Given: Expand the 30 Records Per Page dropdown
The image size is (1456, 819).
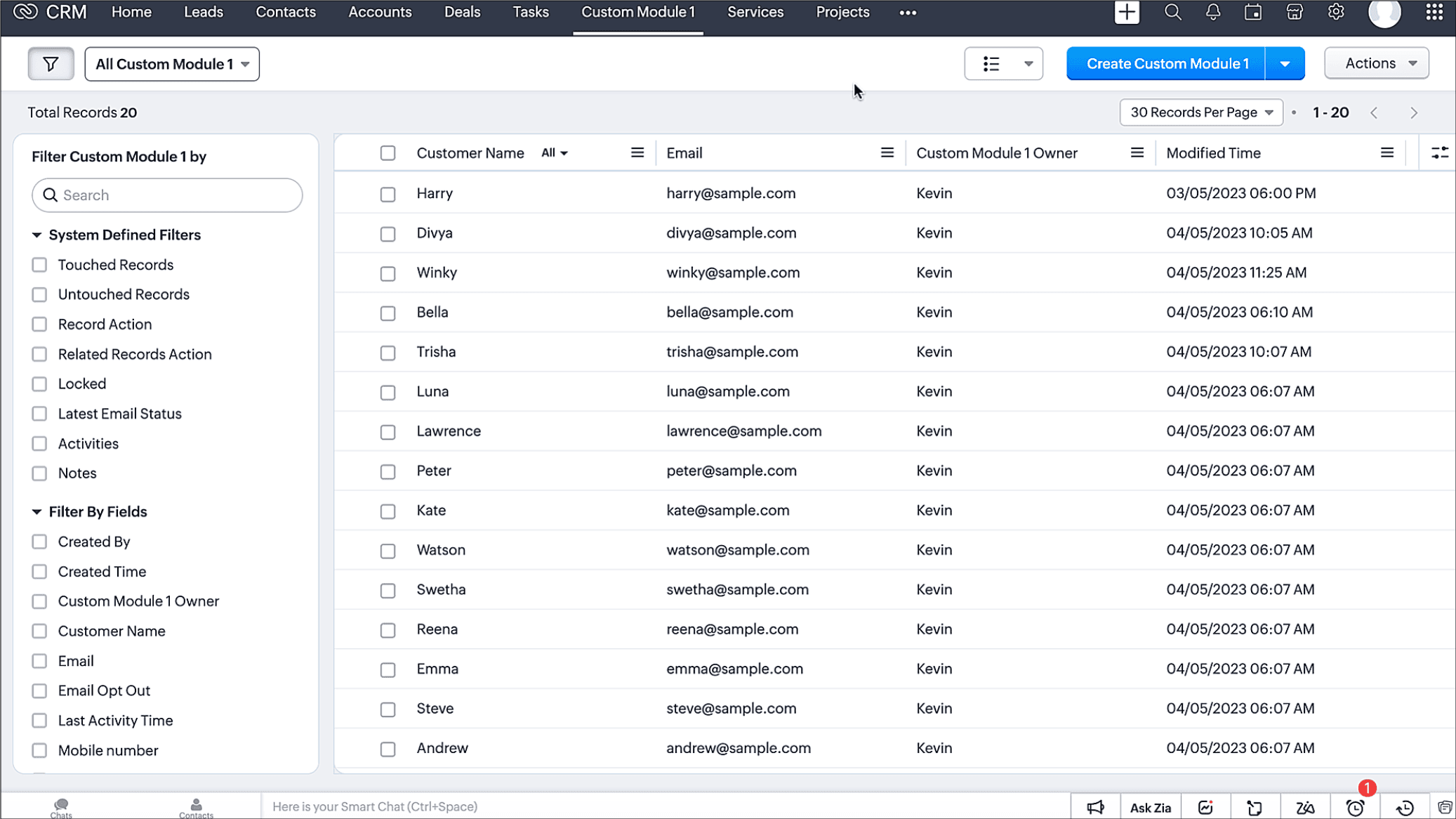Looking at the screenshot, I should 1200,112.
